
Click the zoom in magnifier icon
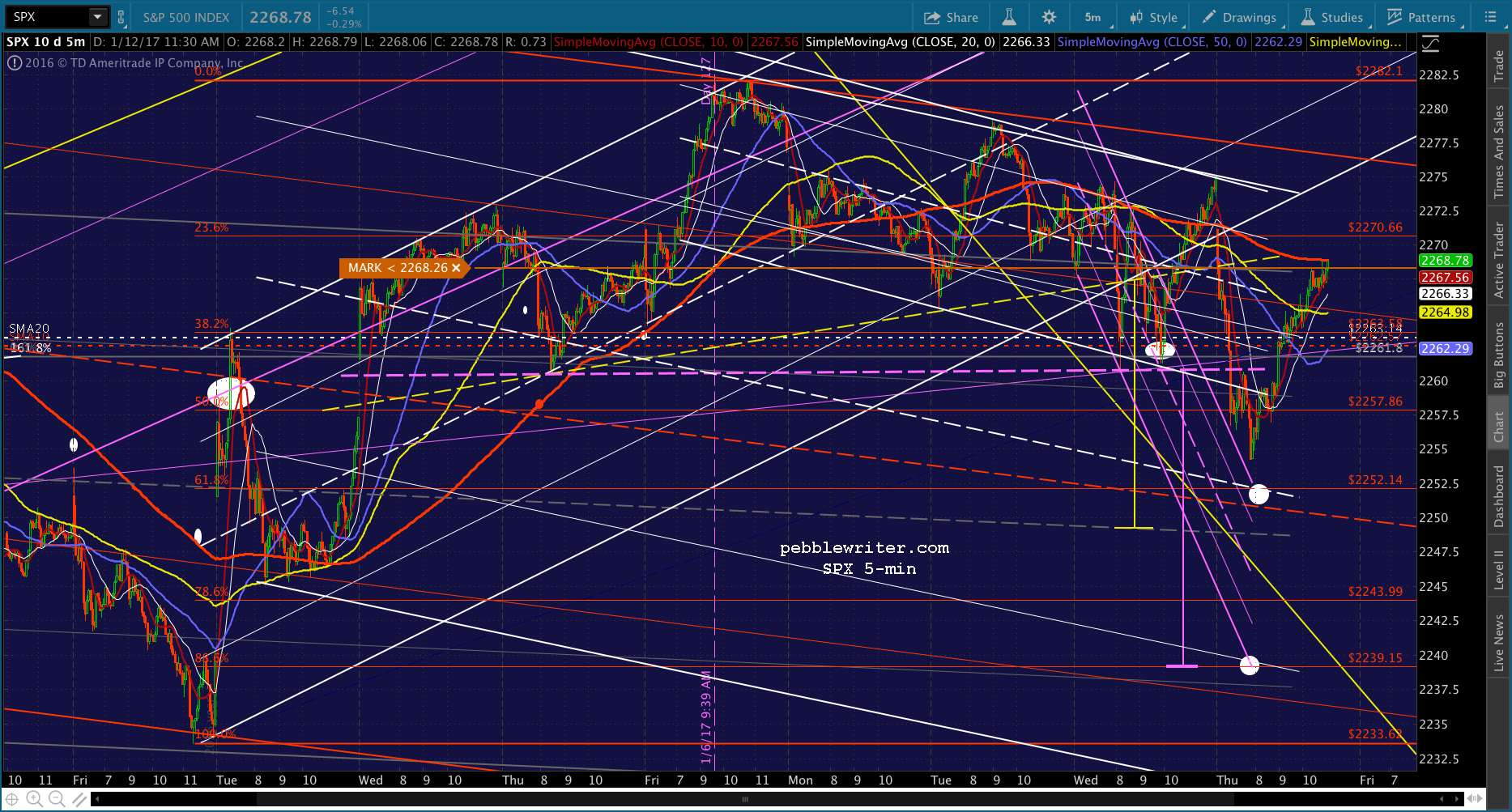point(35,799)
